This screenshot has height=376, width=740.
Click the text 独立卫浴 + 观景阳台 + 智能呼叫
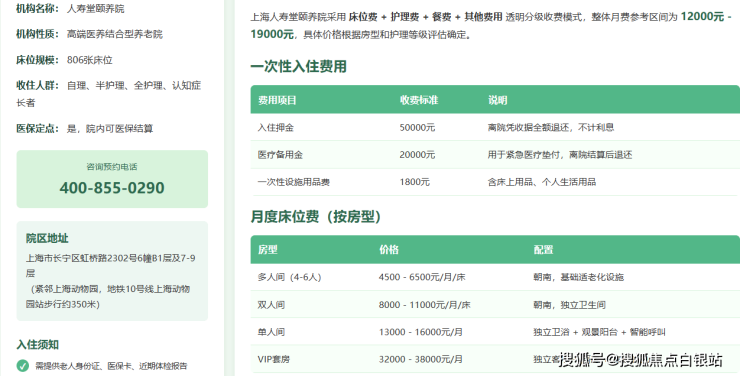tap(599, 332)
